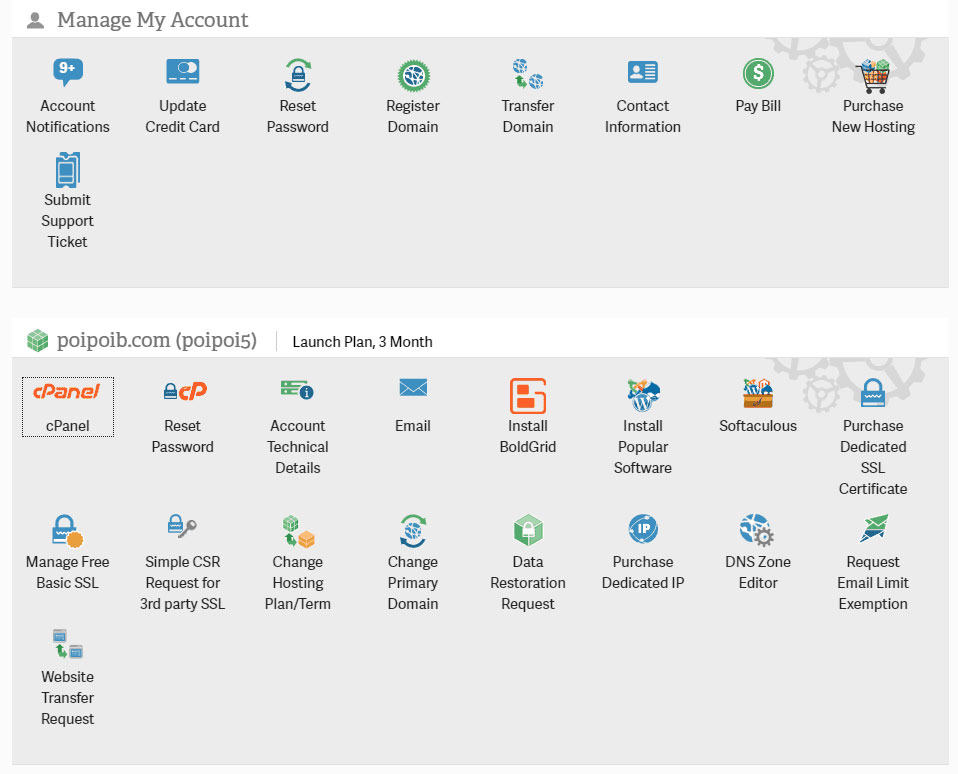
Task: Follow the "Transfer Domain" text link
Action: click(x=528, y=116)
